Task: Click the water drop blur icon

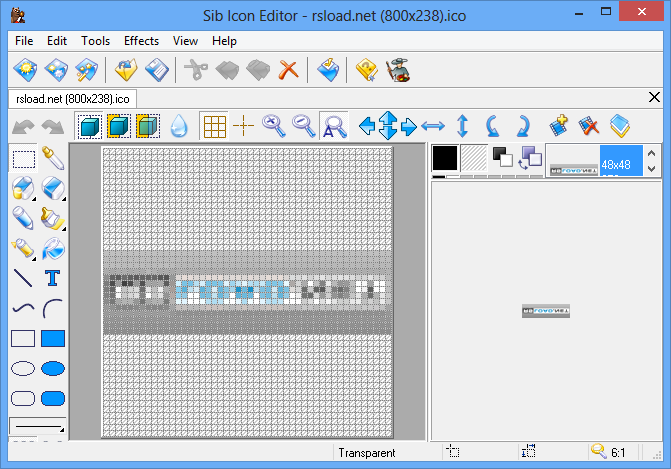Action: [179, 127]
